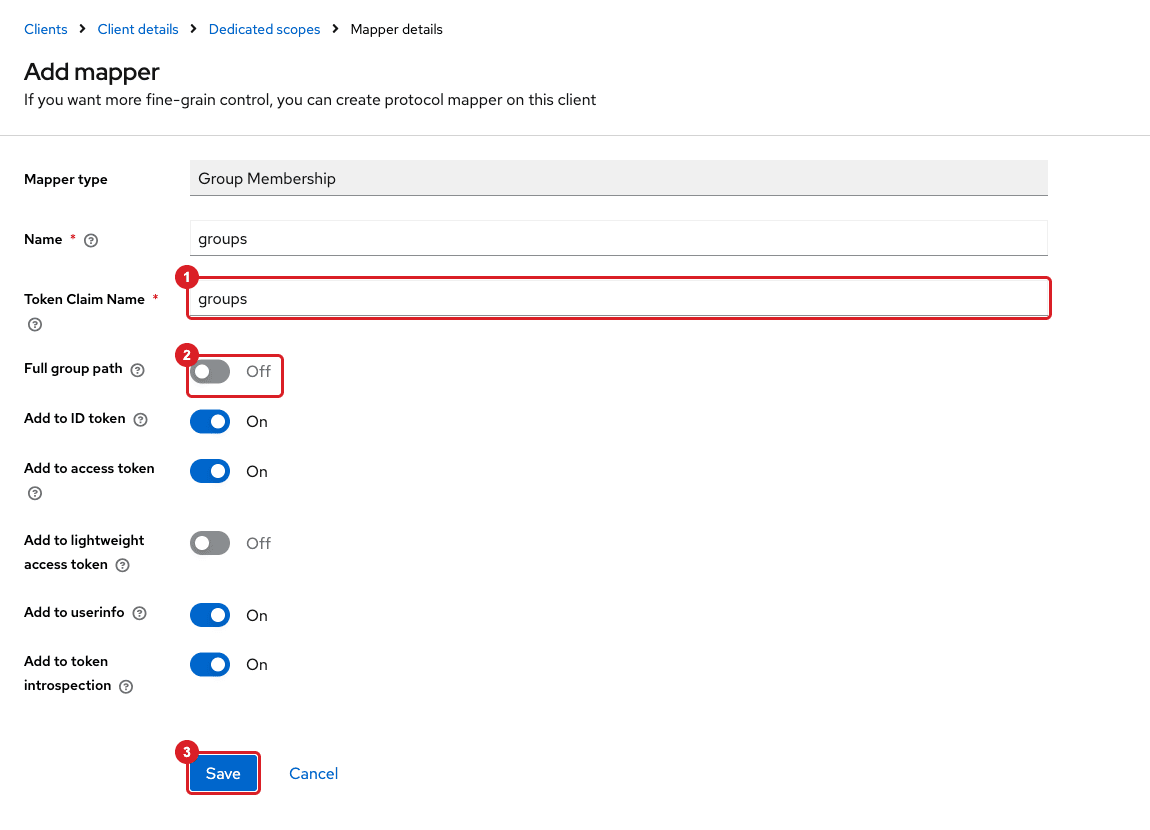Disable Add to access token switch
Screen dimensions: 1150x830
coord(210,471)
